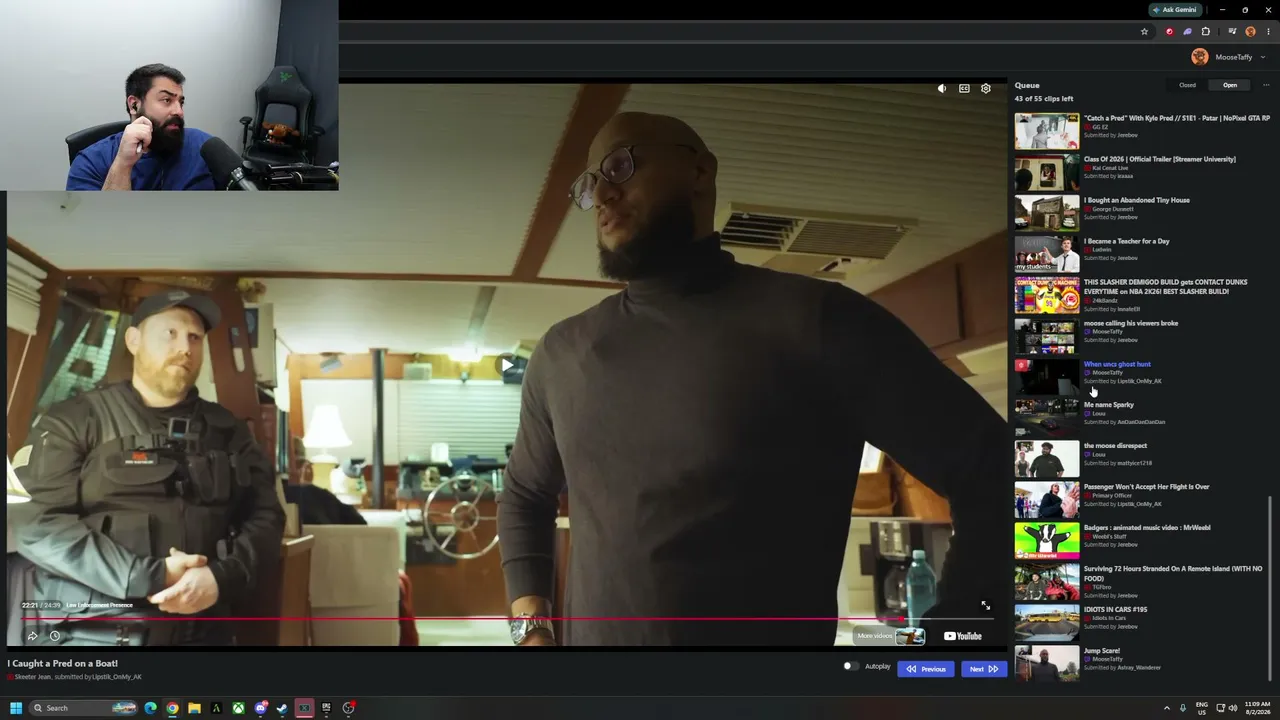Bookmark this page with the star icon
This screenshot has width=1280, height=720.
tap(1144, 32)
